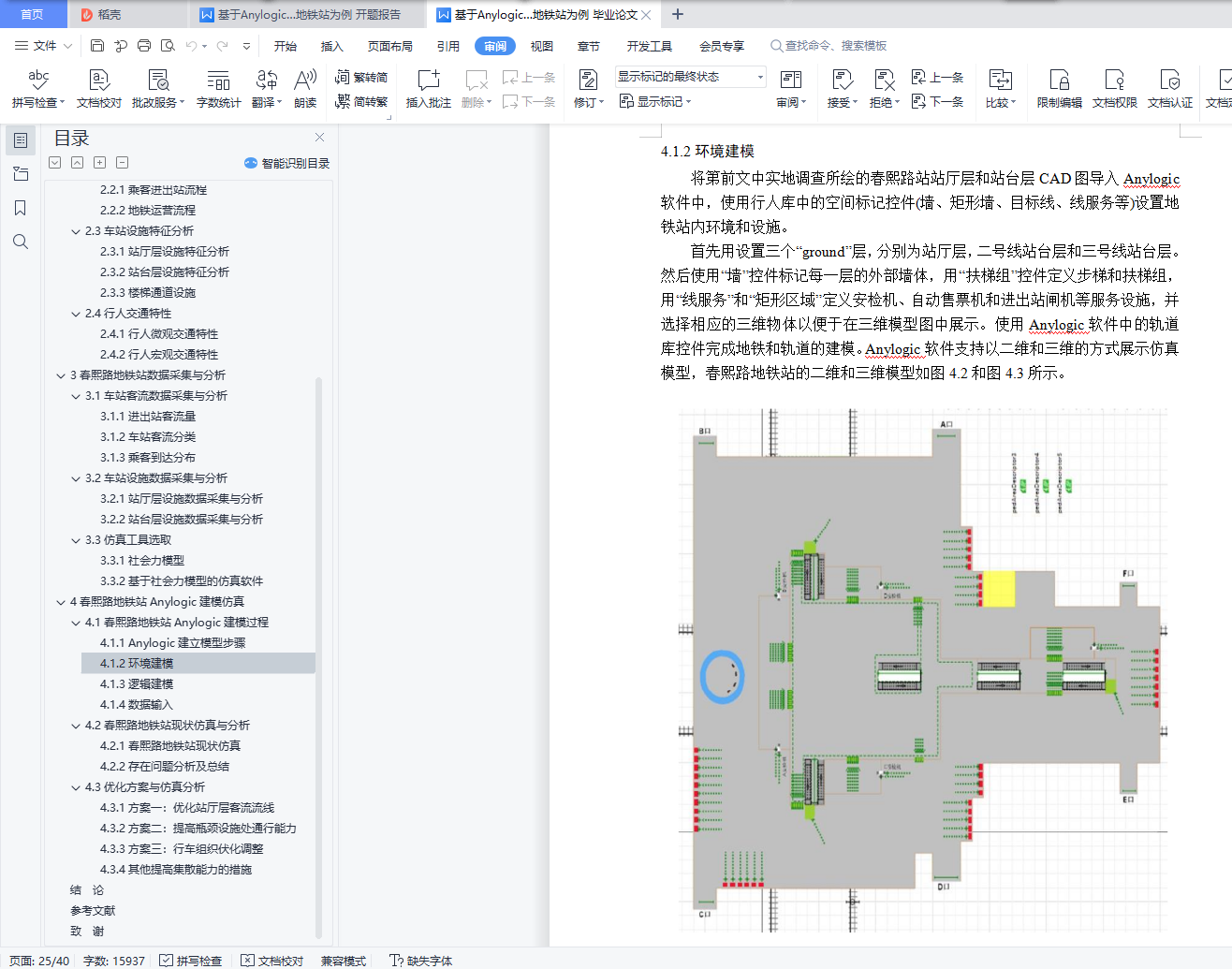This screenshot has height=969, width=1232.
Task: Collapse the 2.3 车站设施特征分析 heading
Action: 76,231
